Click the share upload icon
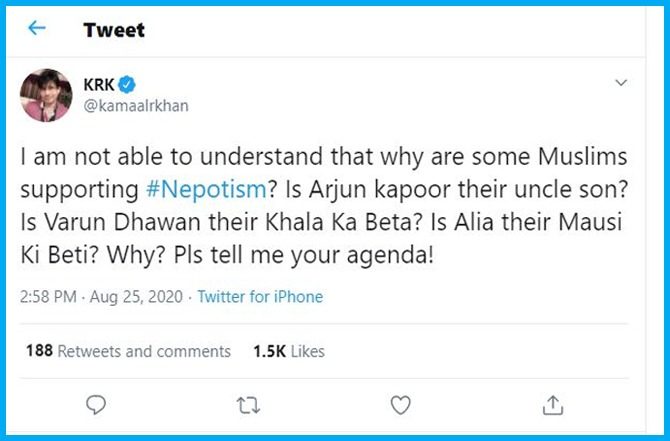 point(552,404)
